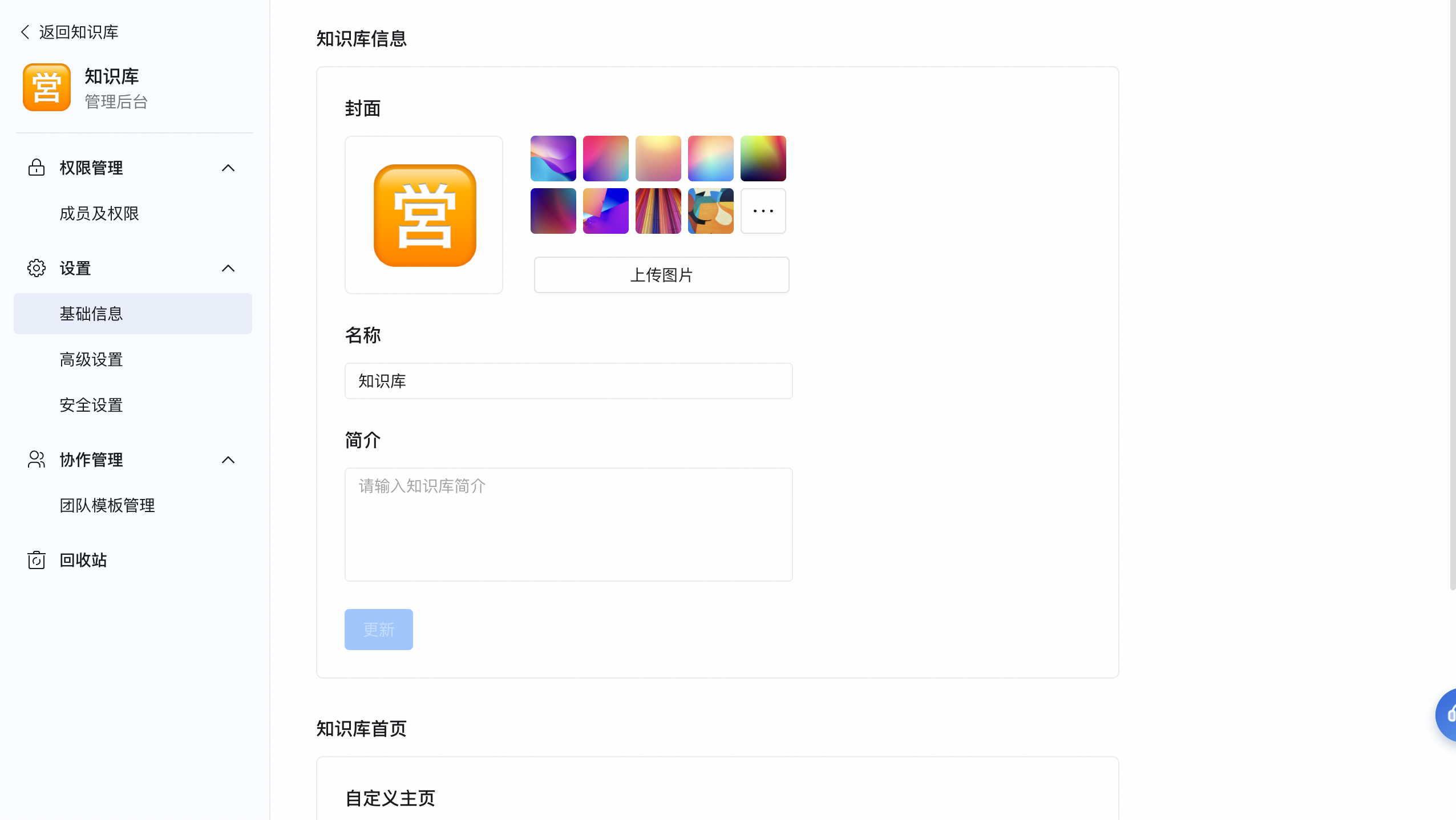Choose the colorful vertical stripes cover
1456x820 pixels.
(658, 211)
